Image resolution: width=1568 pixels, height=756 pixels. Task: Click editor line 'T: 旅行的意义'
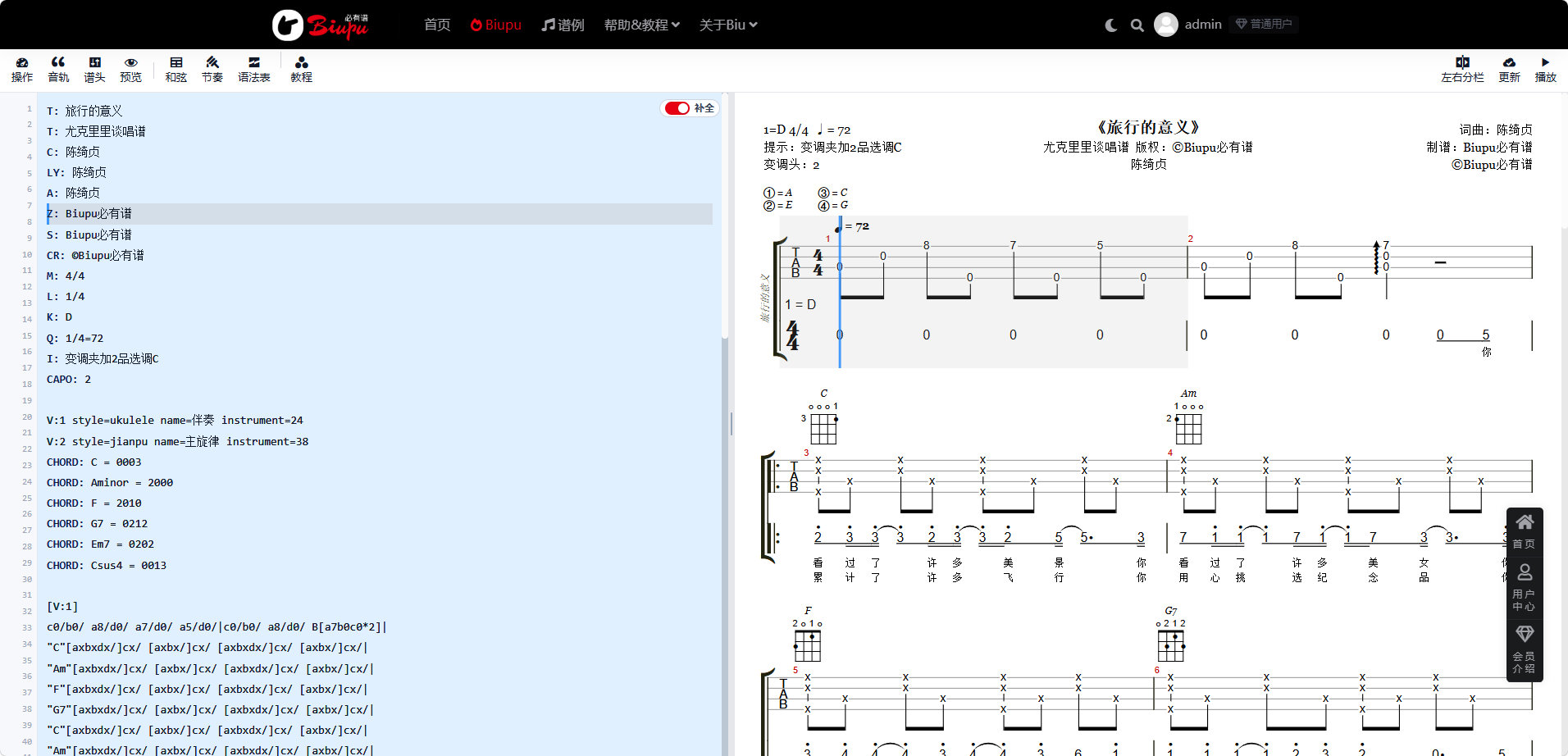[x=84, y=111]
